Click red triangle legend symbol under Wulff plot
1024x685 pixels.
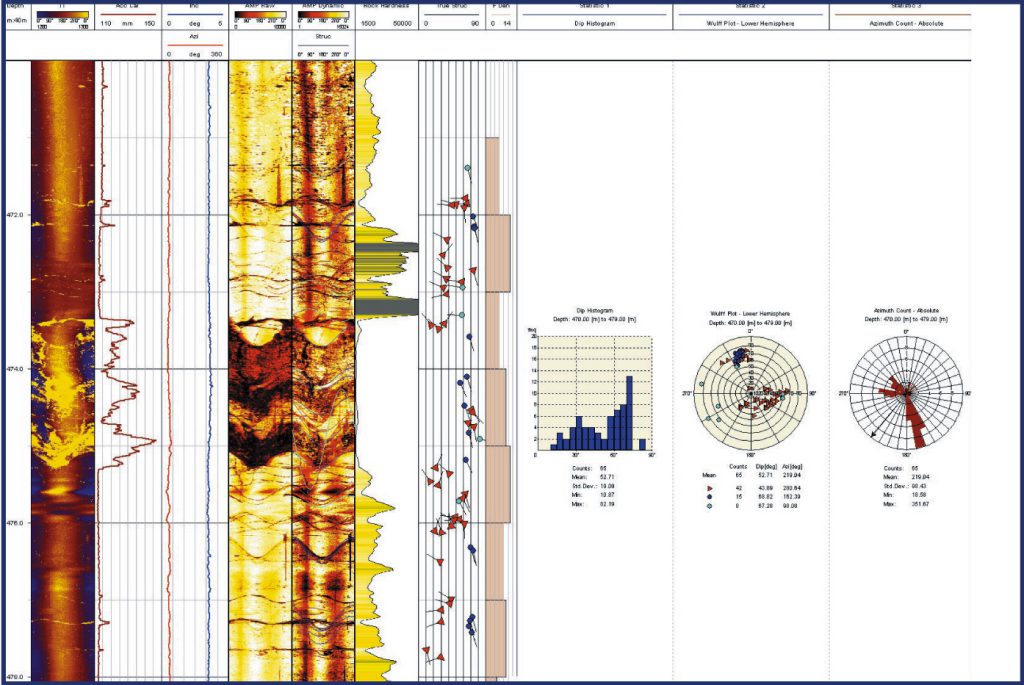coord(709,488)
